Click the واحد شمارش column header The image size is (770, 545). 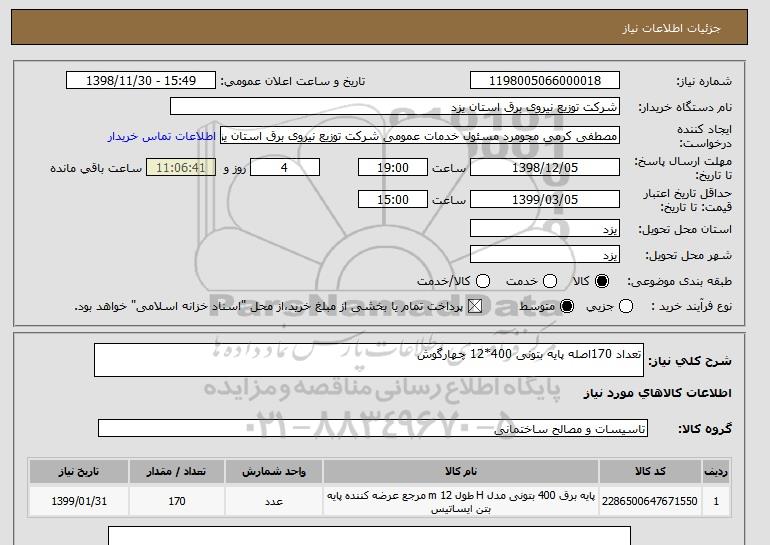[x=274, y=471]
